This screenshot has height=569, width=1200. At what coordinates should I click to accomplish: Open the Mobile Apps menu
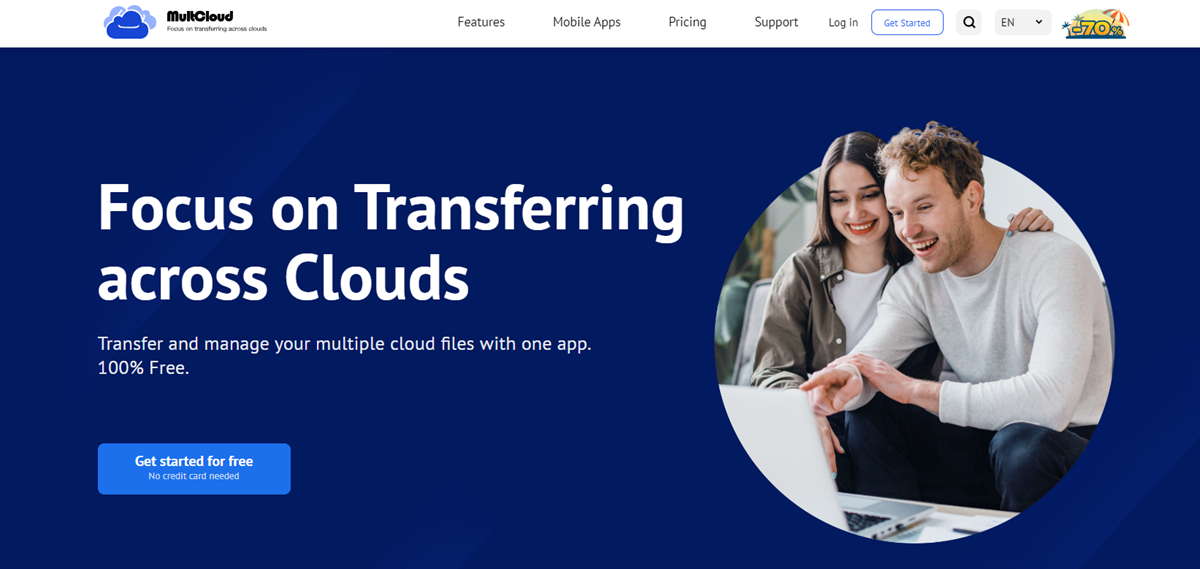tap(587, 22)
